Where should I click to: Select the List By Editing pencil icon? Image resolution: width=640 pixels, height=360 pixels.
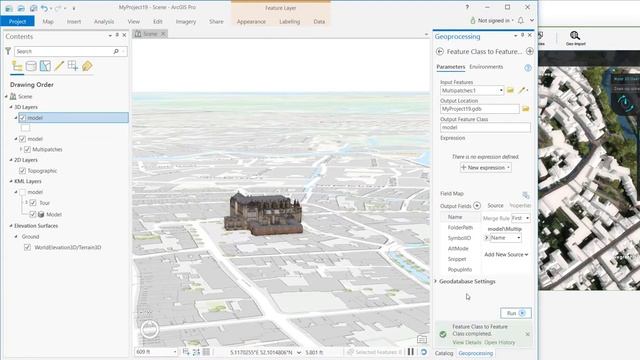[59, 66]
